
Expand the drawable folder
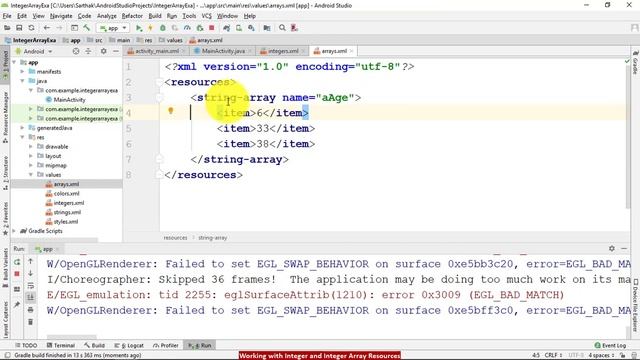tap(31, 147)
